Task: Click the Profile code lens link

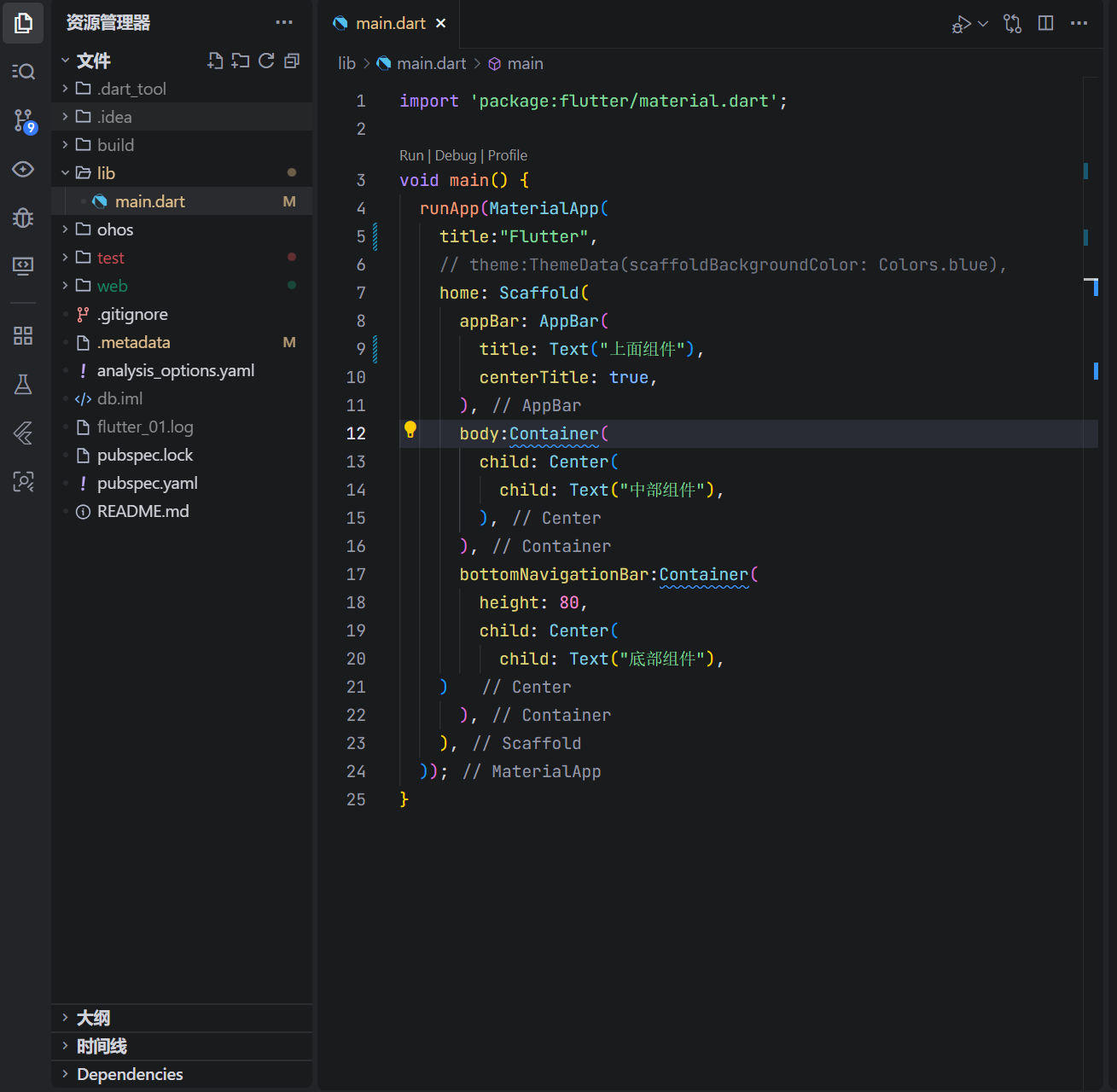Action: click(x=508, y=155)
